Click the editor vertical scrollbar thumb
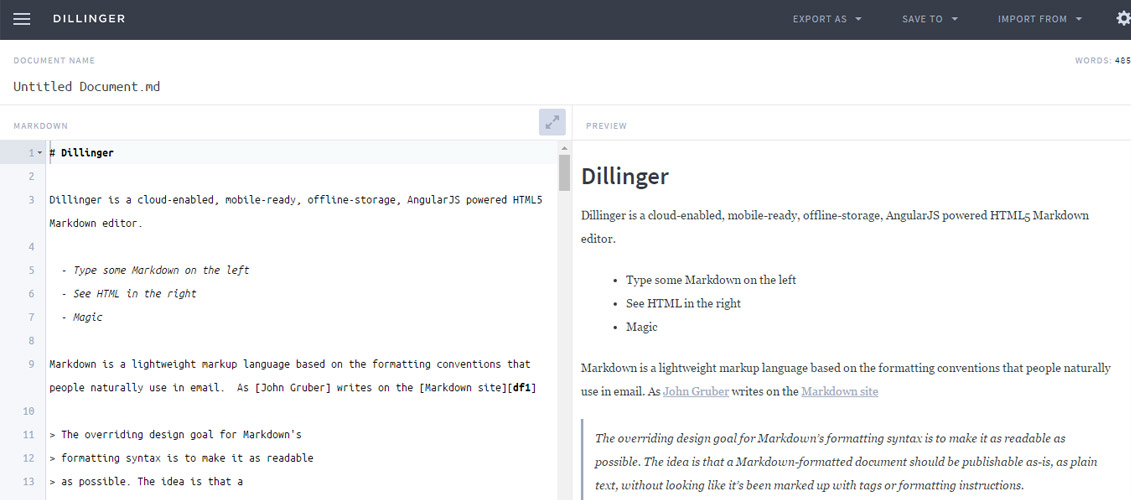1131x500 pixels. point(564,172)
